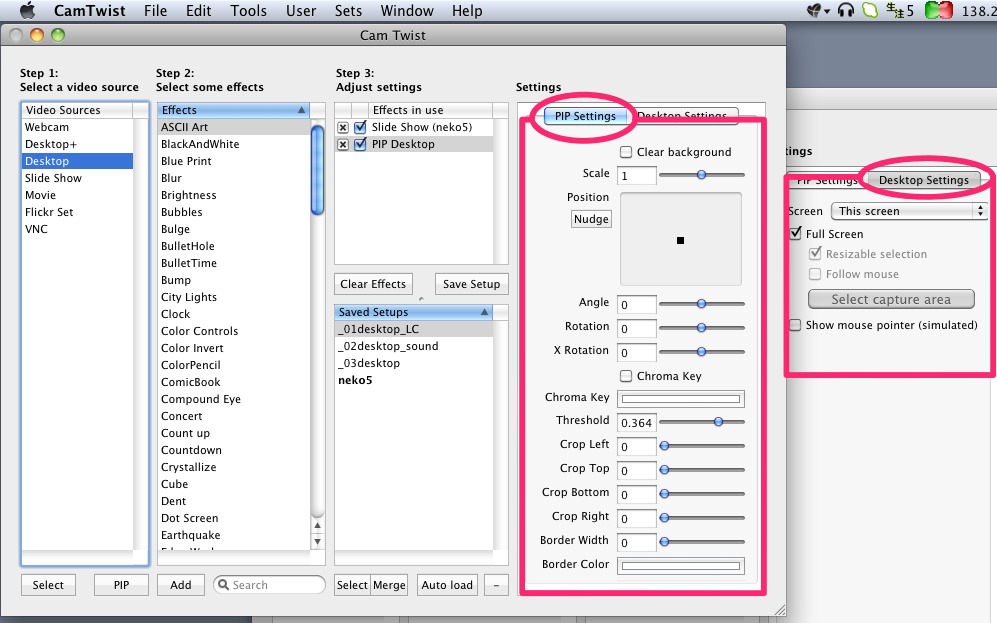Open the Screen dropdown 'This screen'

[909, 211]
